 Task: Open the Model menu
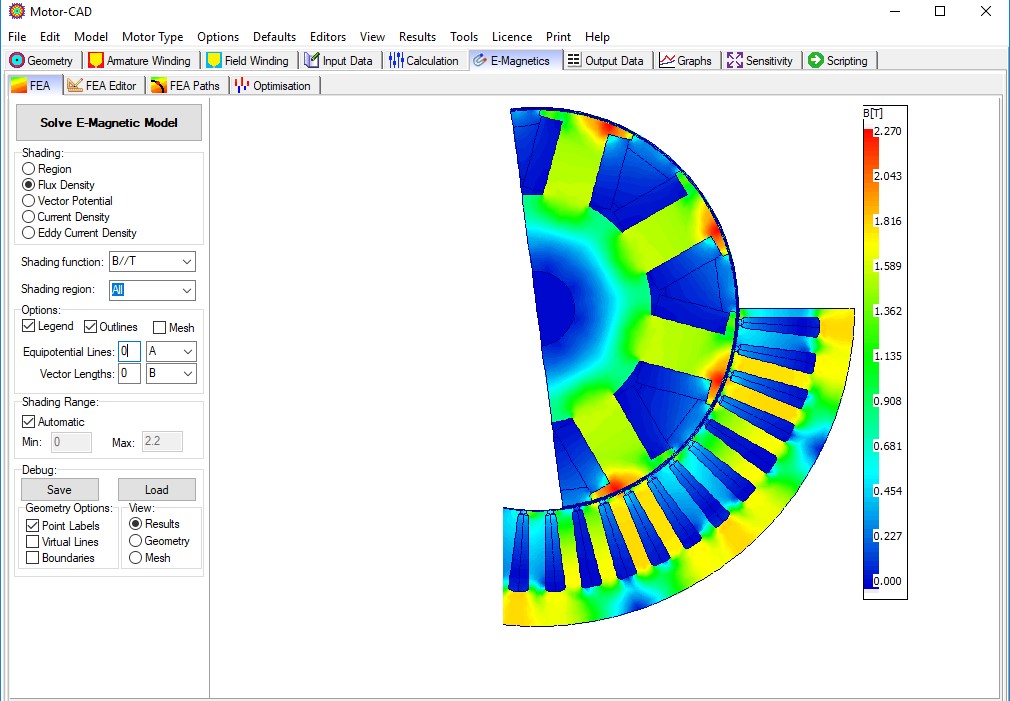tap(91, 37)
